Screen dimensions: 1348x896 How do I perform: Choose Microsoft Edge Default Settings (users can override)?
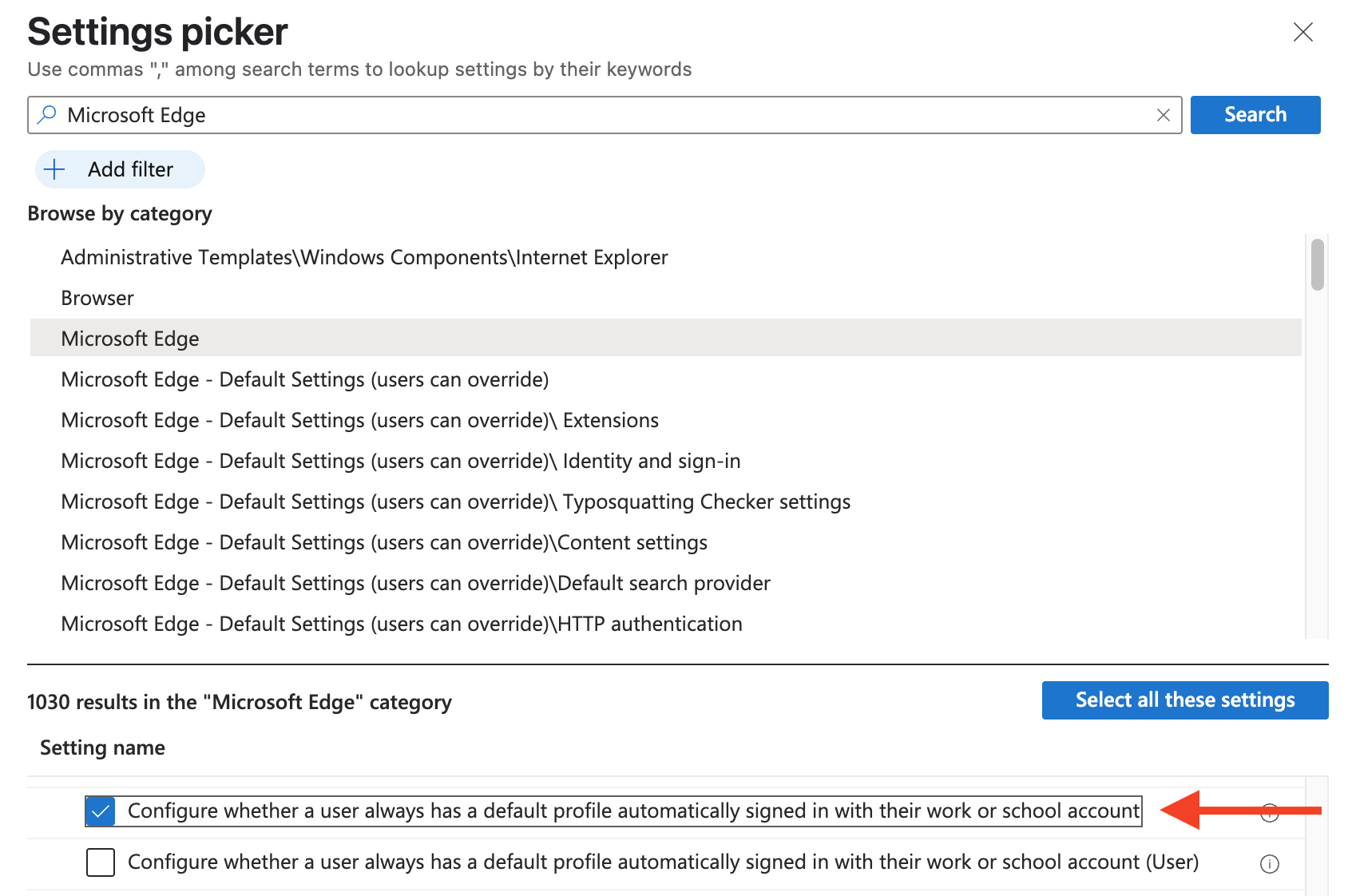pyautogui.click(x=304, y=379)
